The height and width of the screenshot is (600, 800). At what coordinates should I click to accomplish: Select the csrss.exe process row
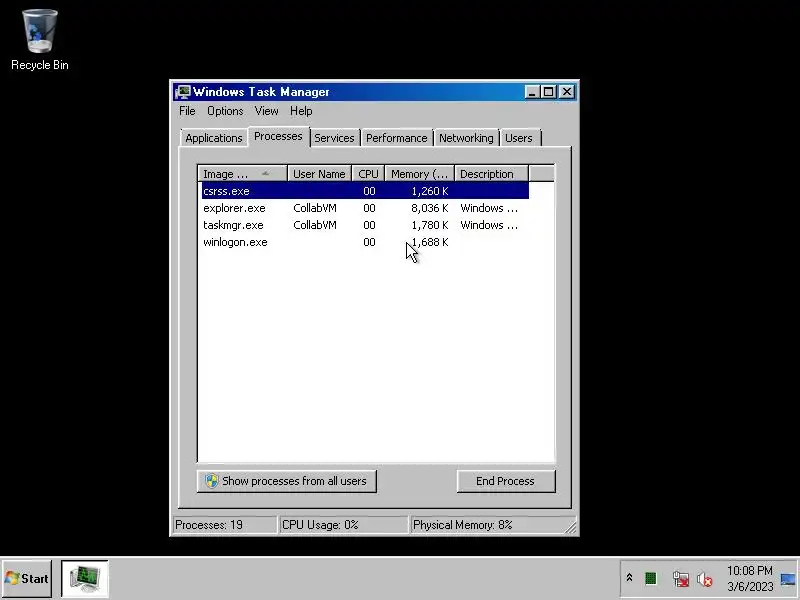point(365,191)
